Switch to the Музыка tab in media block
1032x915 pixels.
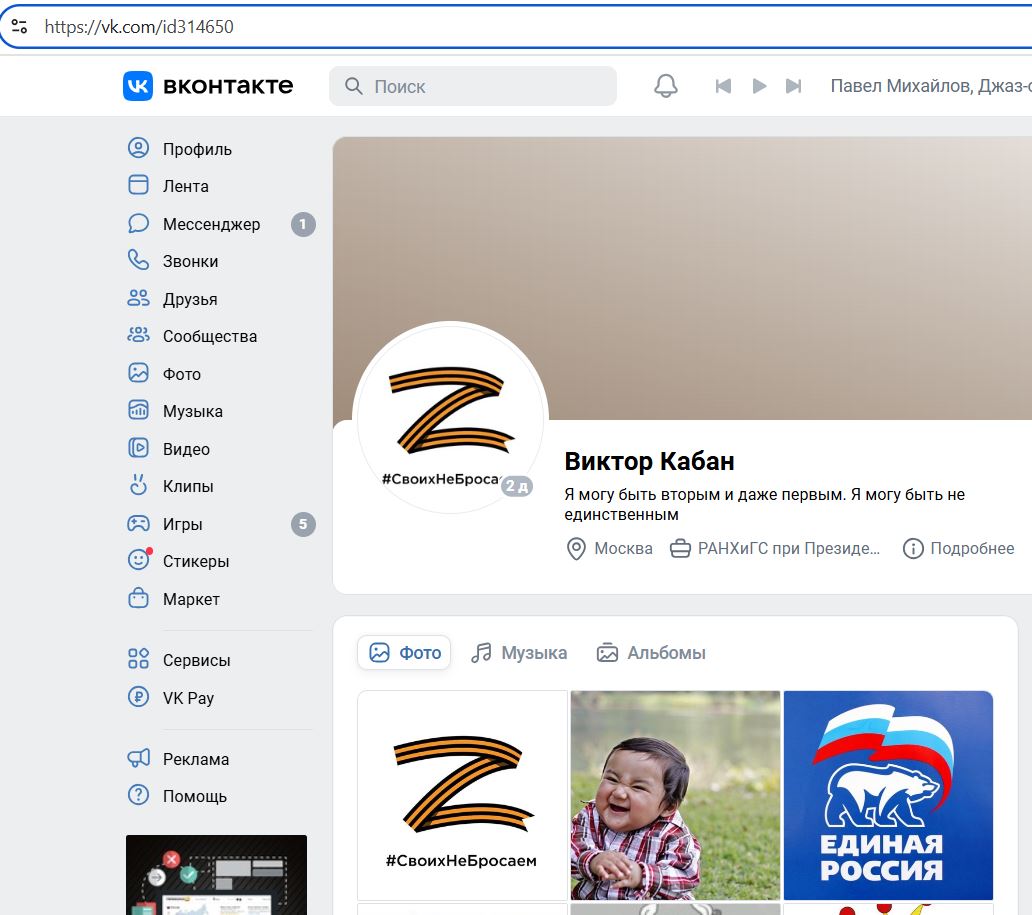[x=519, y=652]
